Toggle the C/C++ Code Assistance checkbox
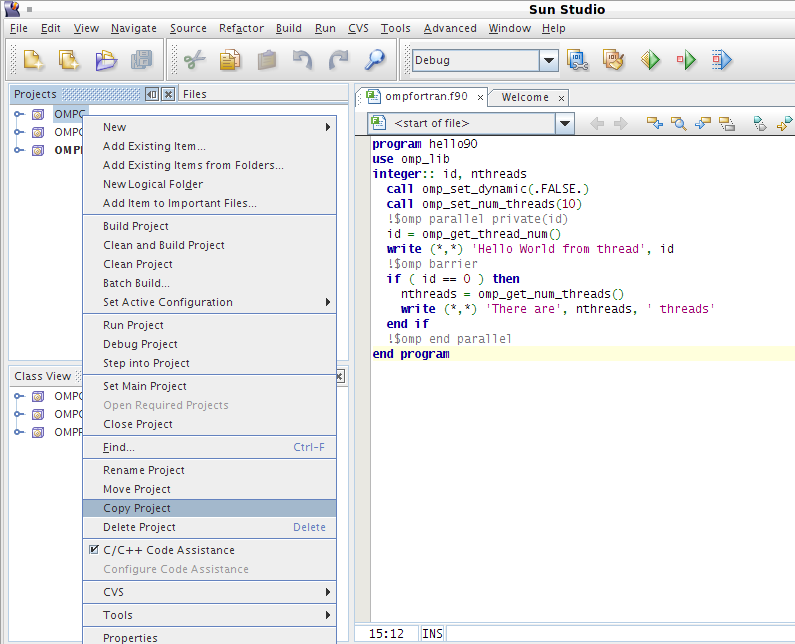 (x=94, y=550)
